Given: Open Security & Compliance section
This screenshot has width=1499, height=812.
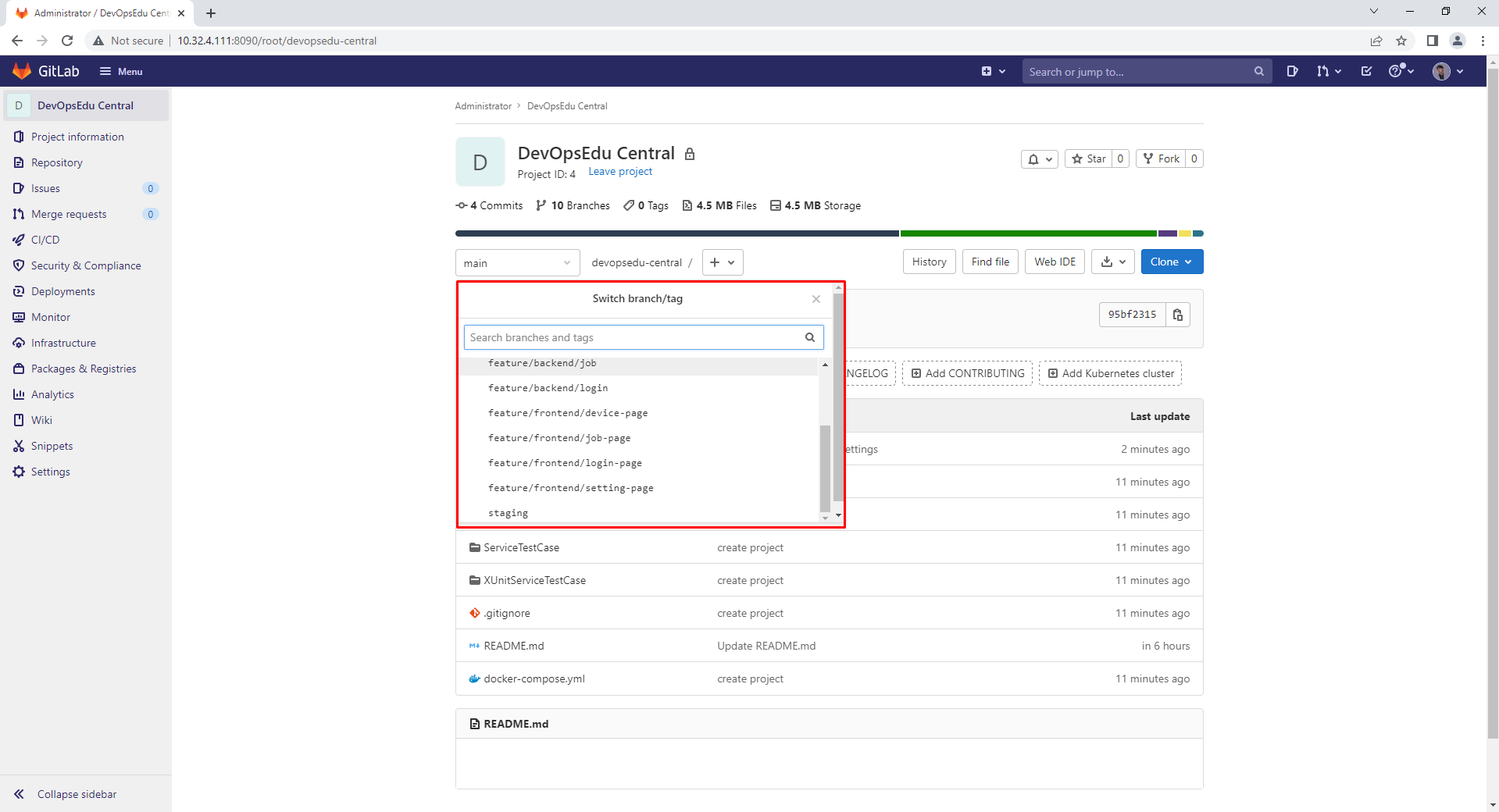Looking at the screenshot, I should (86, 265).
